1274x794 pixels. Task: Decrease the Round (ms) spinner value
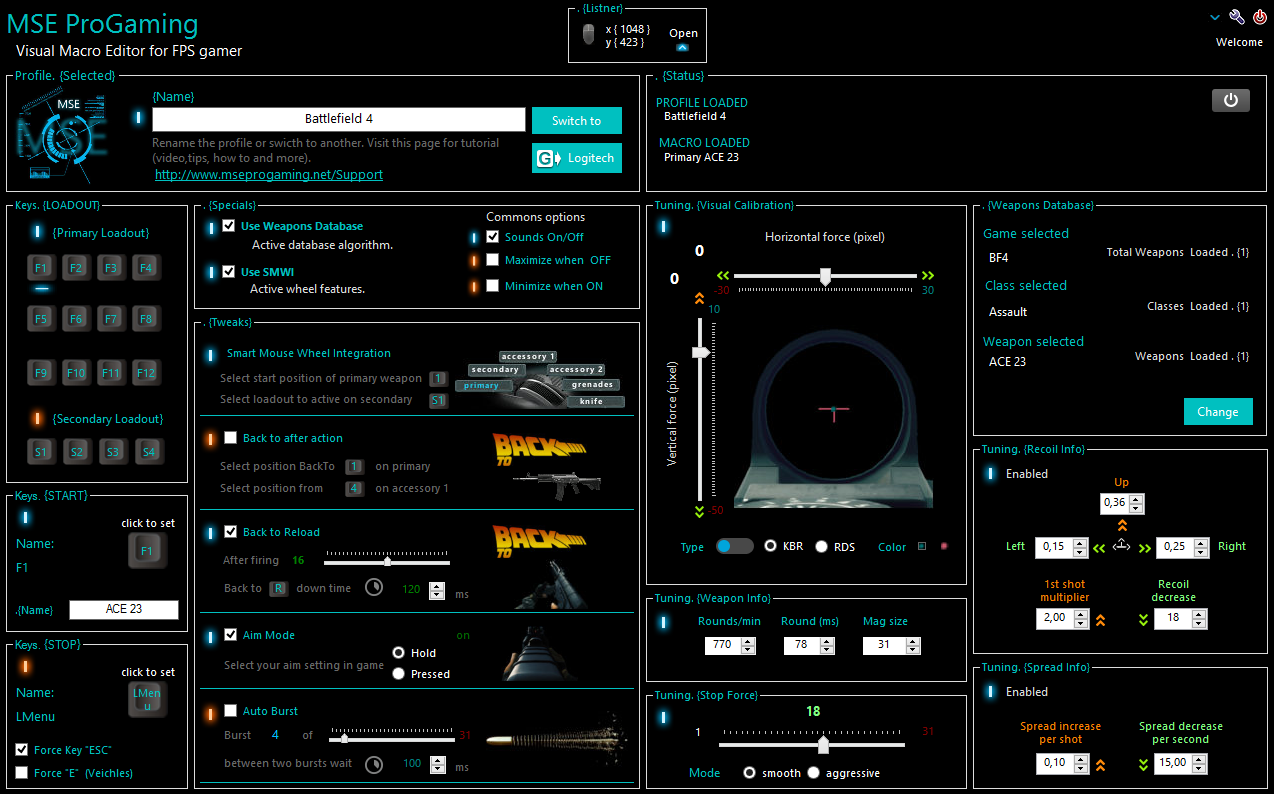827,650
